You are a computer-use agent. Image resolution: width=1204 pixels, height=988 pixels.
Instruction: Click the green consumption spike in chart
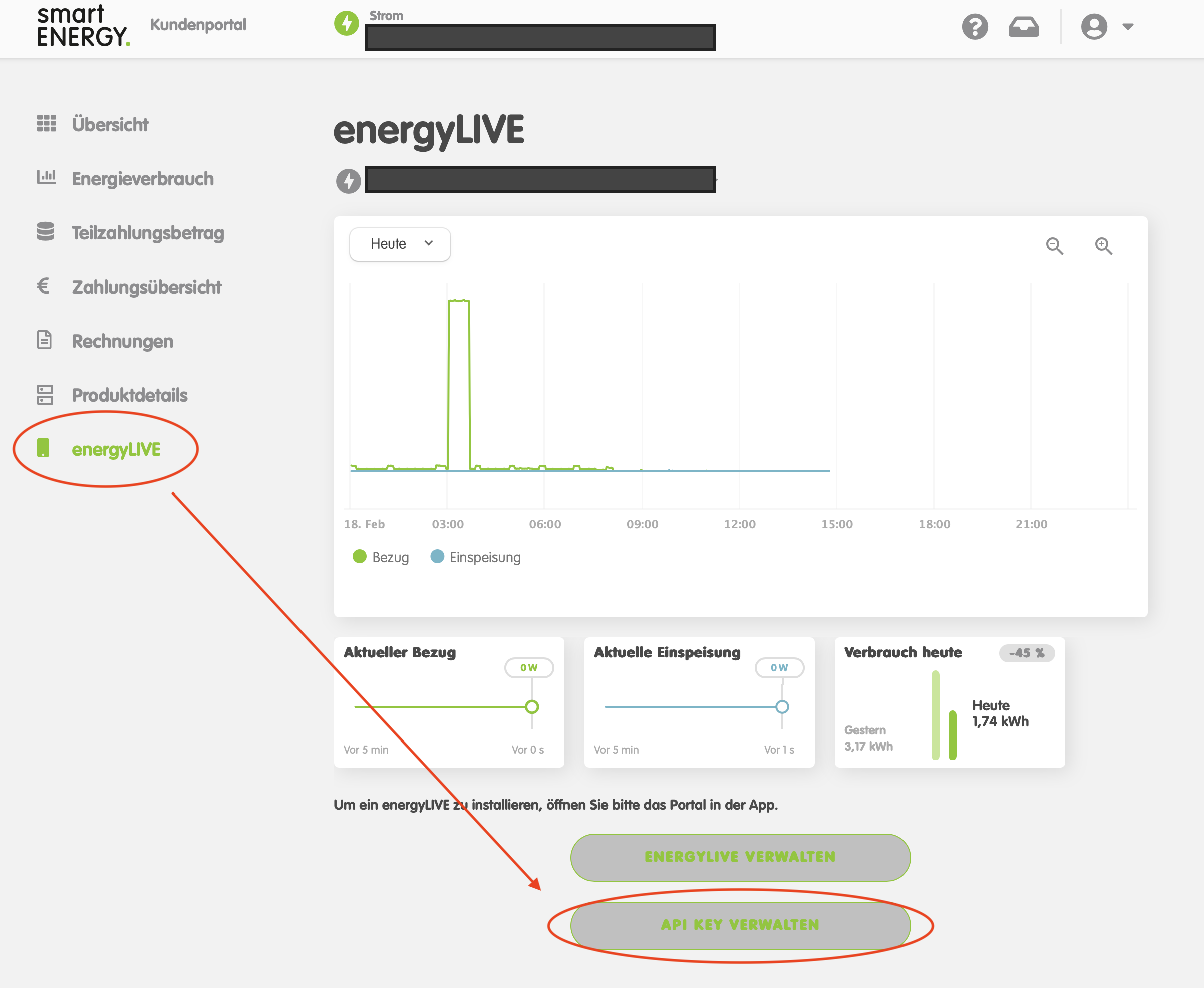(x=459, y=384)
